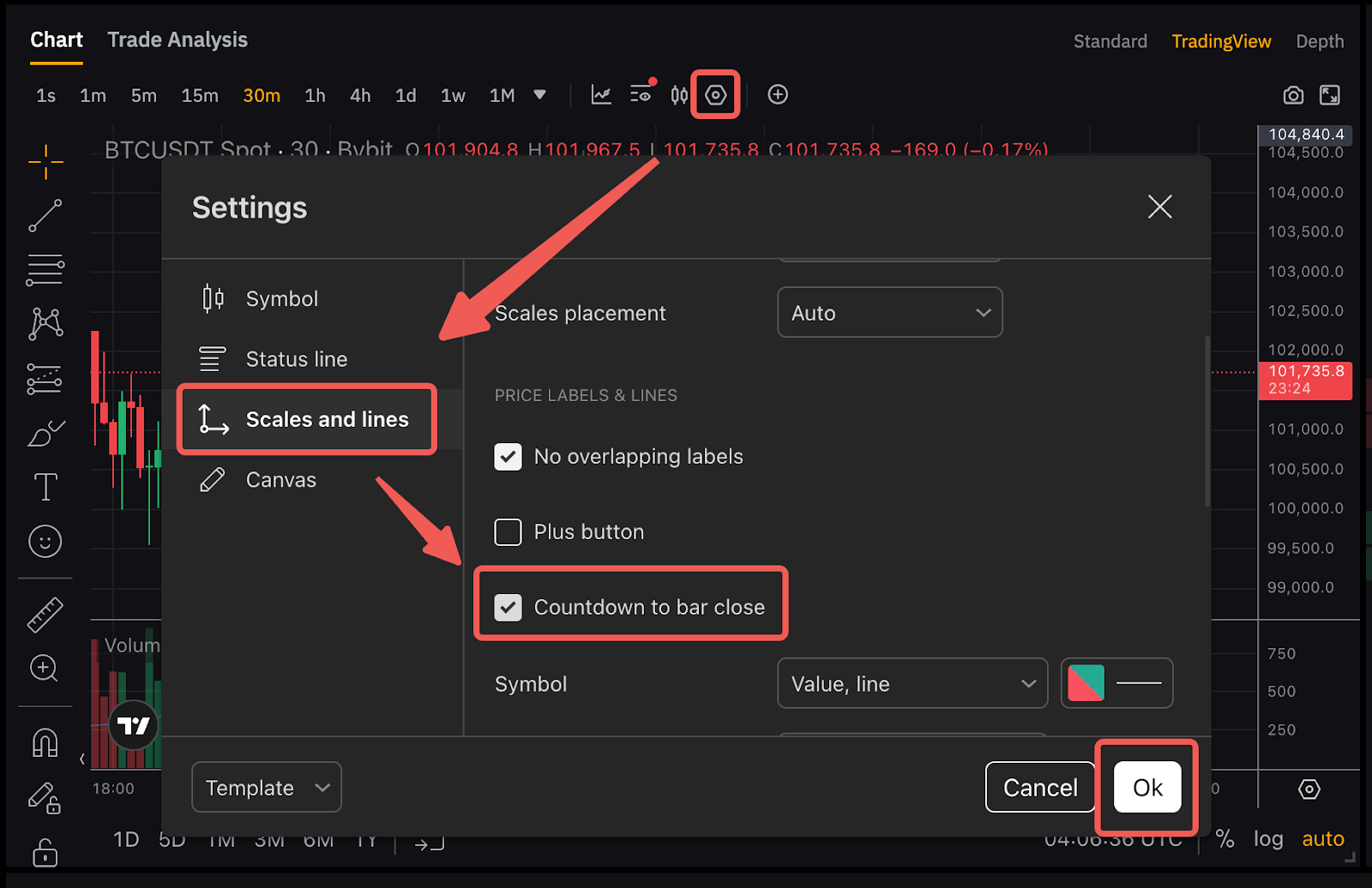Take a chart snapshot with camera icon
The width and height of the screenshot is (1372, 888).
point(1293,95)
